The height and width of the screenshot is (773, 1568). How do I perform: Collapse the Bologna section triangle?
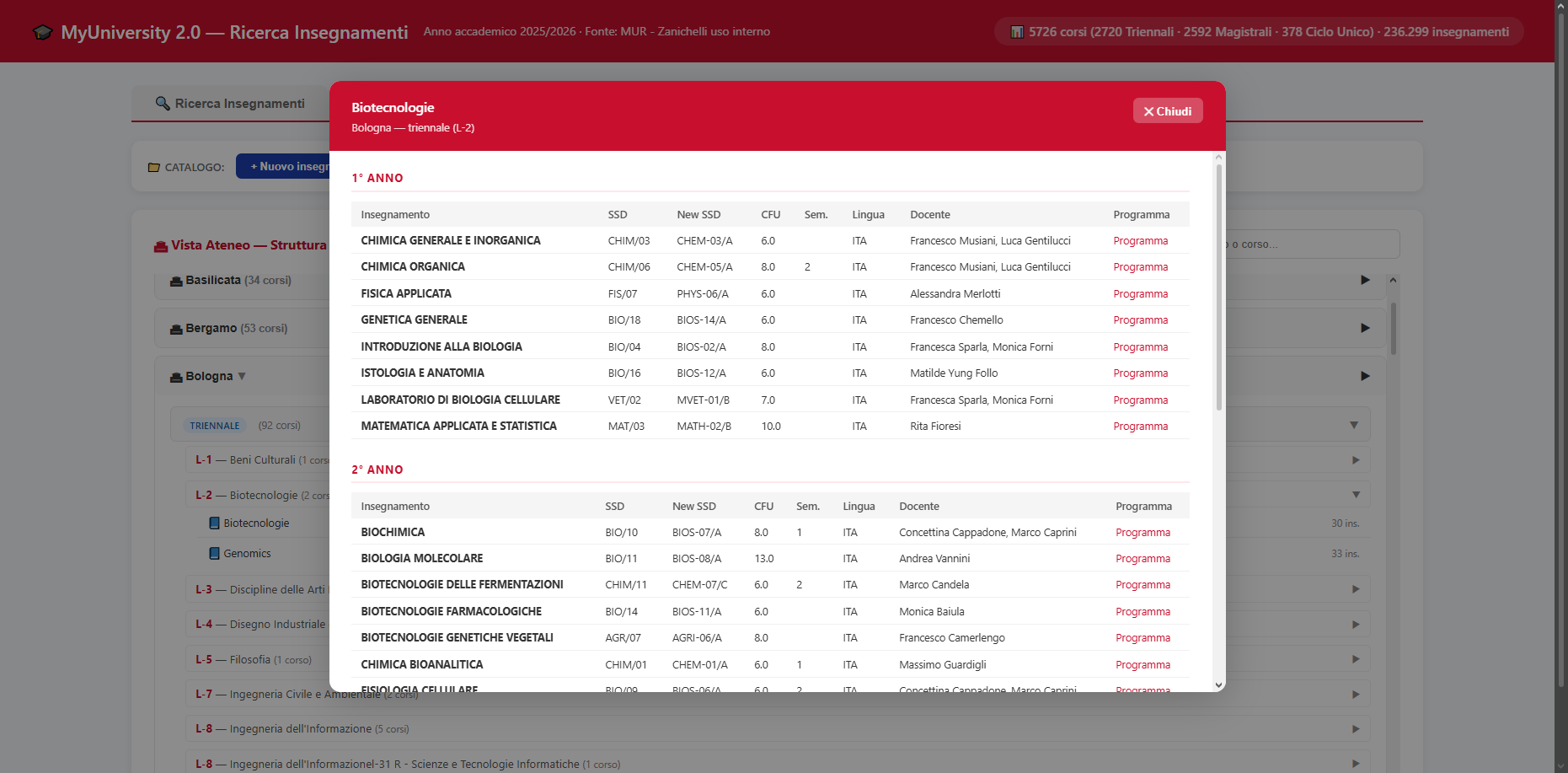point(242,376)
